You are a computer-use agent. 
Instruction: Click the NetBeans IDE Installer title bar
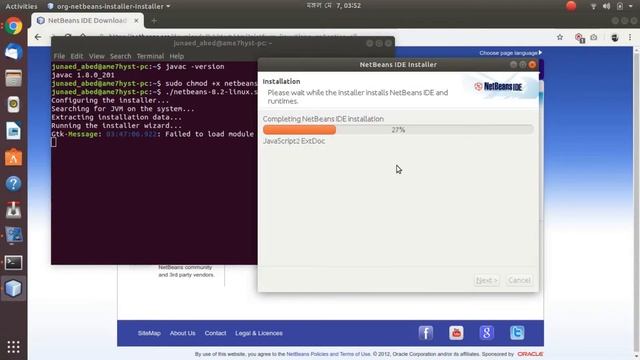click(x=398, y=64)
